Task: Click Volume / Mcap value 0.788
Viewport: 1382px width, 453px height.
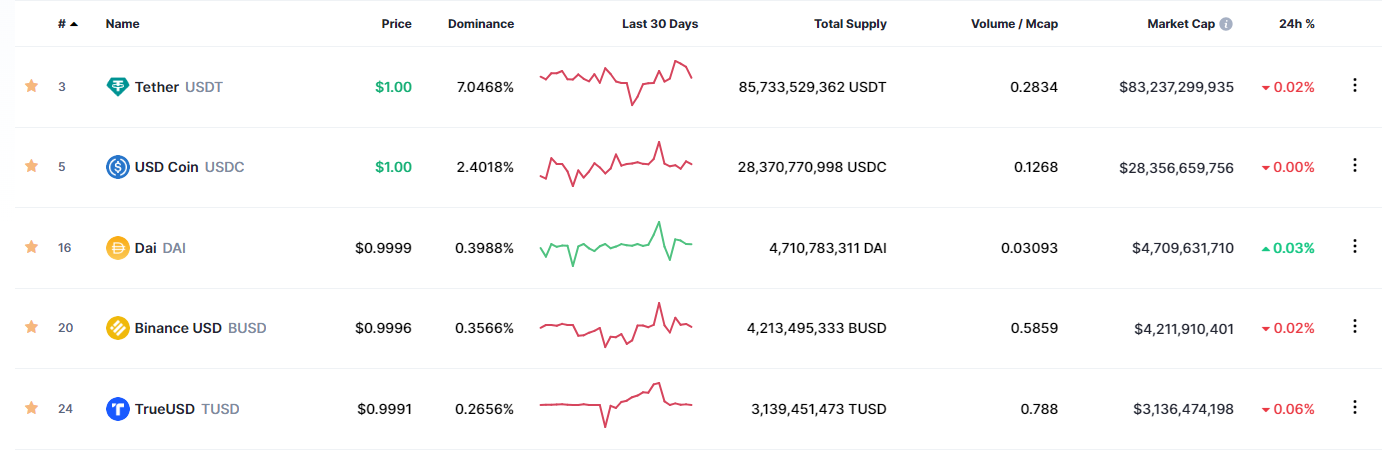Action: click(x=1039, y=408)
